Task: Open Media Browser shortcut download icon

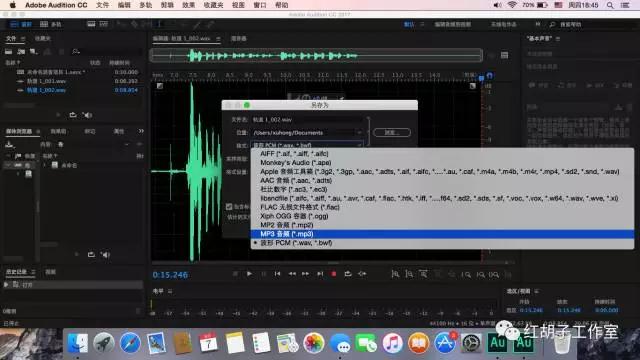Action: point(9,144)
